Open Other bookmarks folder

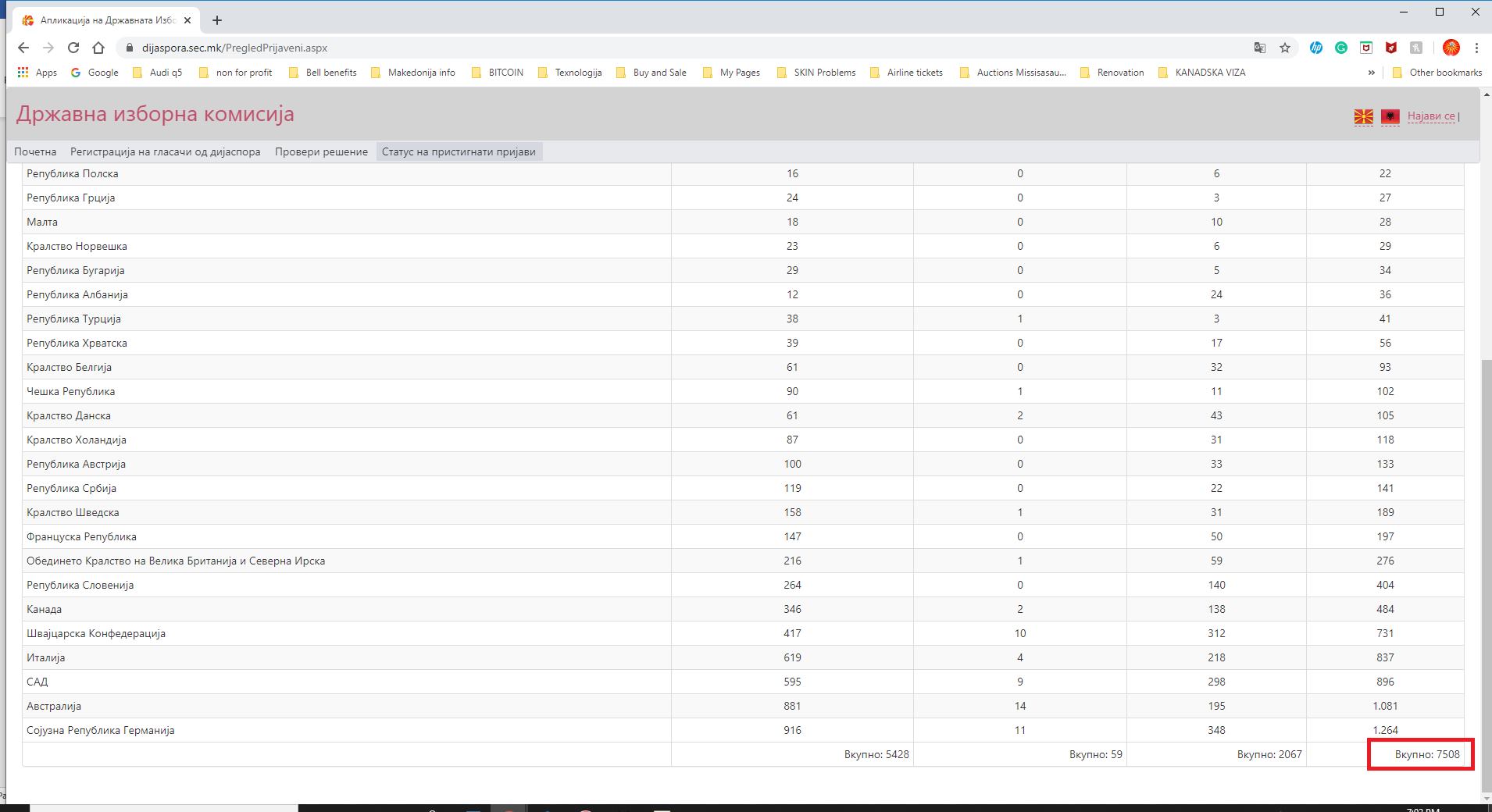[1437, 73]
